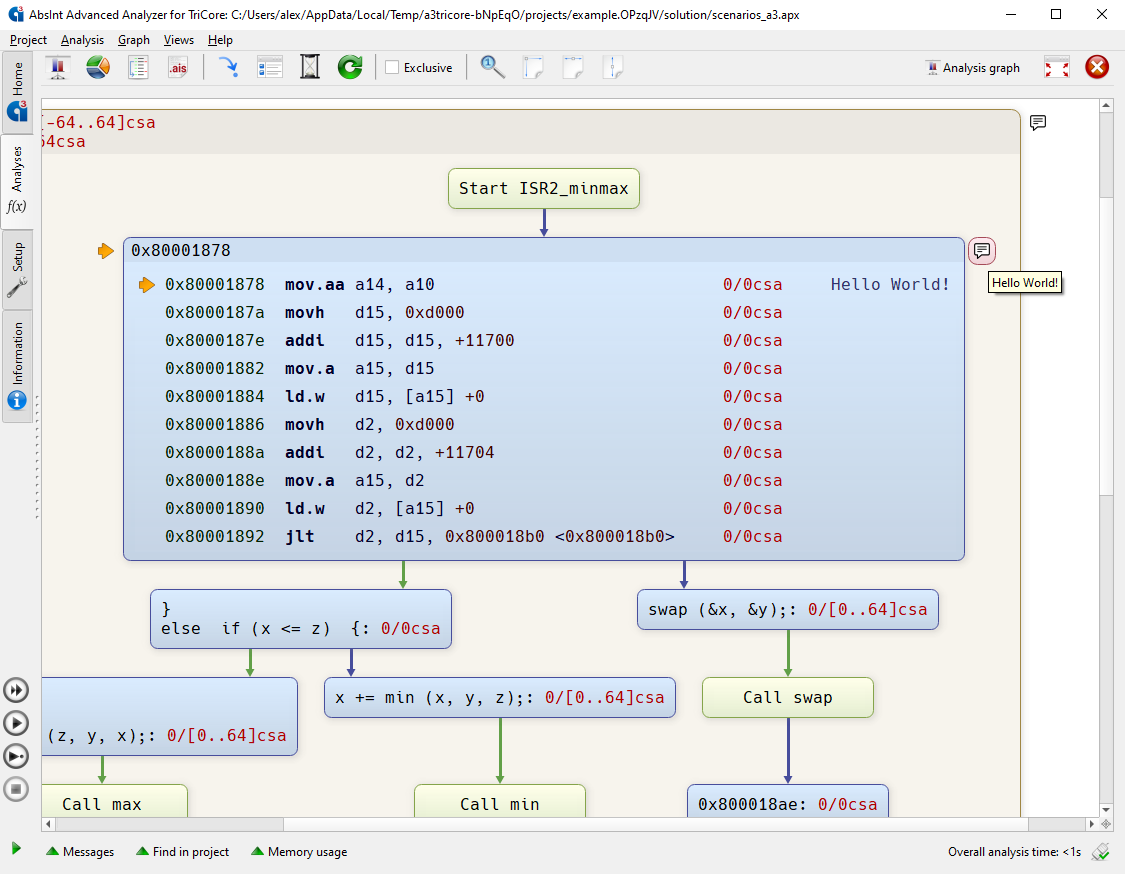Click the fast-forward run button
Image resolution: width=1125 pixels, height=874 pixels.
tap(16, 690)
